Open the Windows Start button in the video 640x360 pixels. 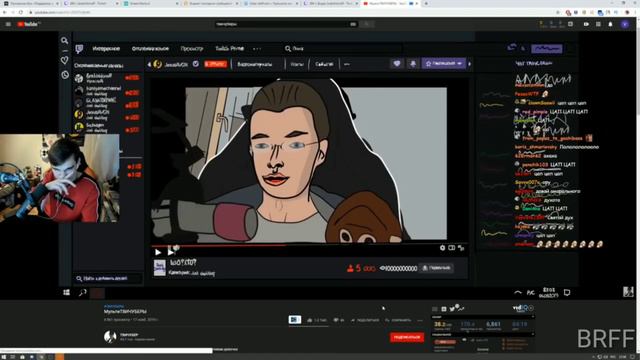pos(67,292)
